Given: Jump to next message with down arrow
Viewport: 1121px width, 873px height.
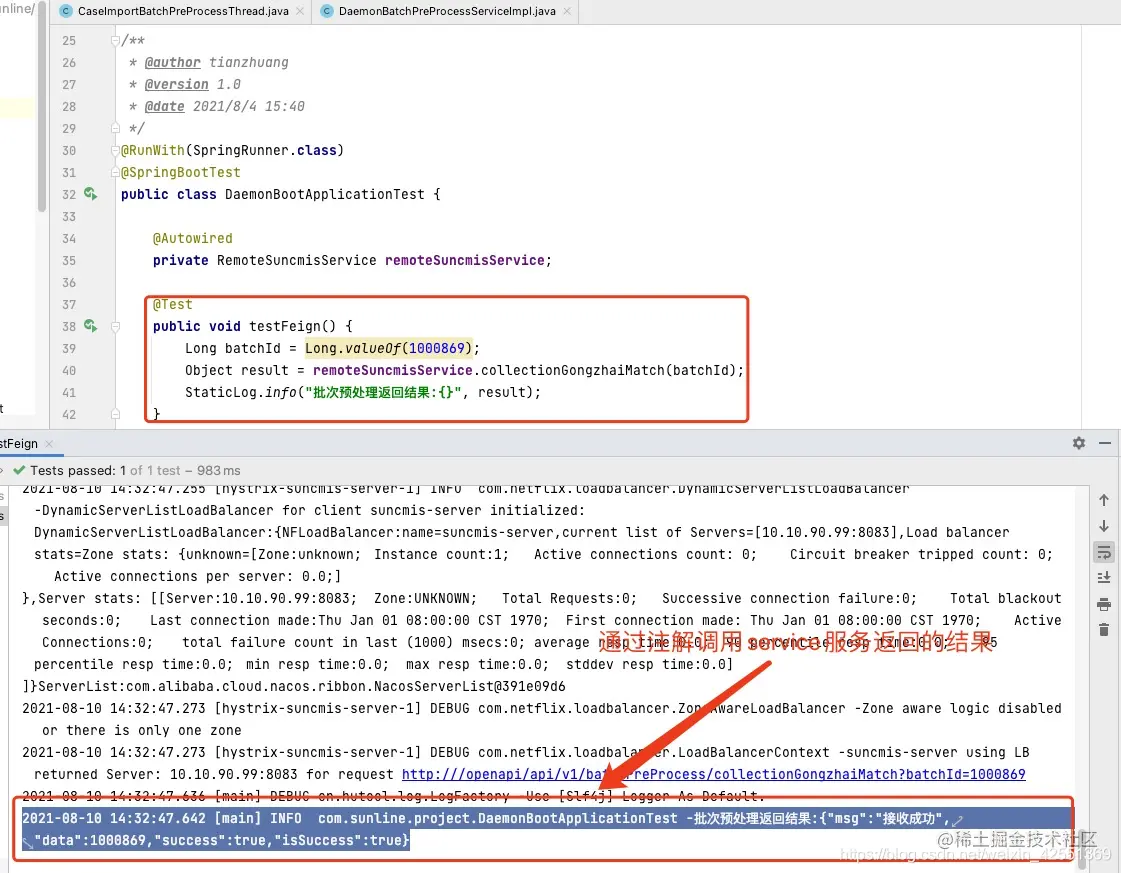Looking at the screenshot, I should [1104, 525].
